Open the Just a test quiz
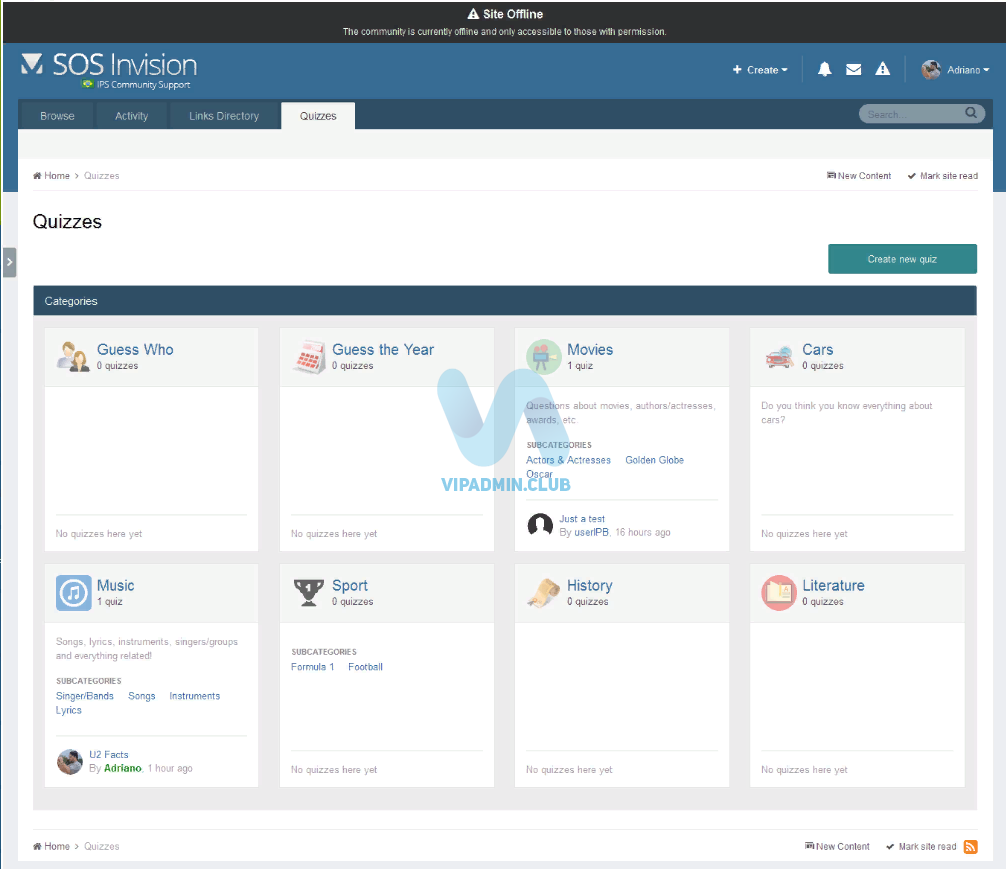The image size is (1006, 869). coord(582,519)
